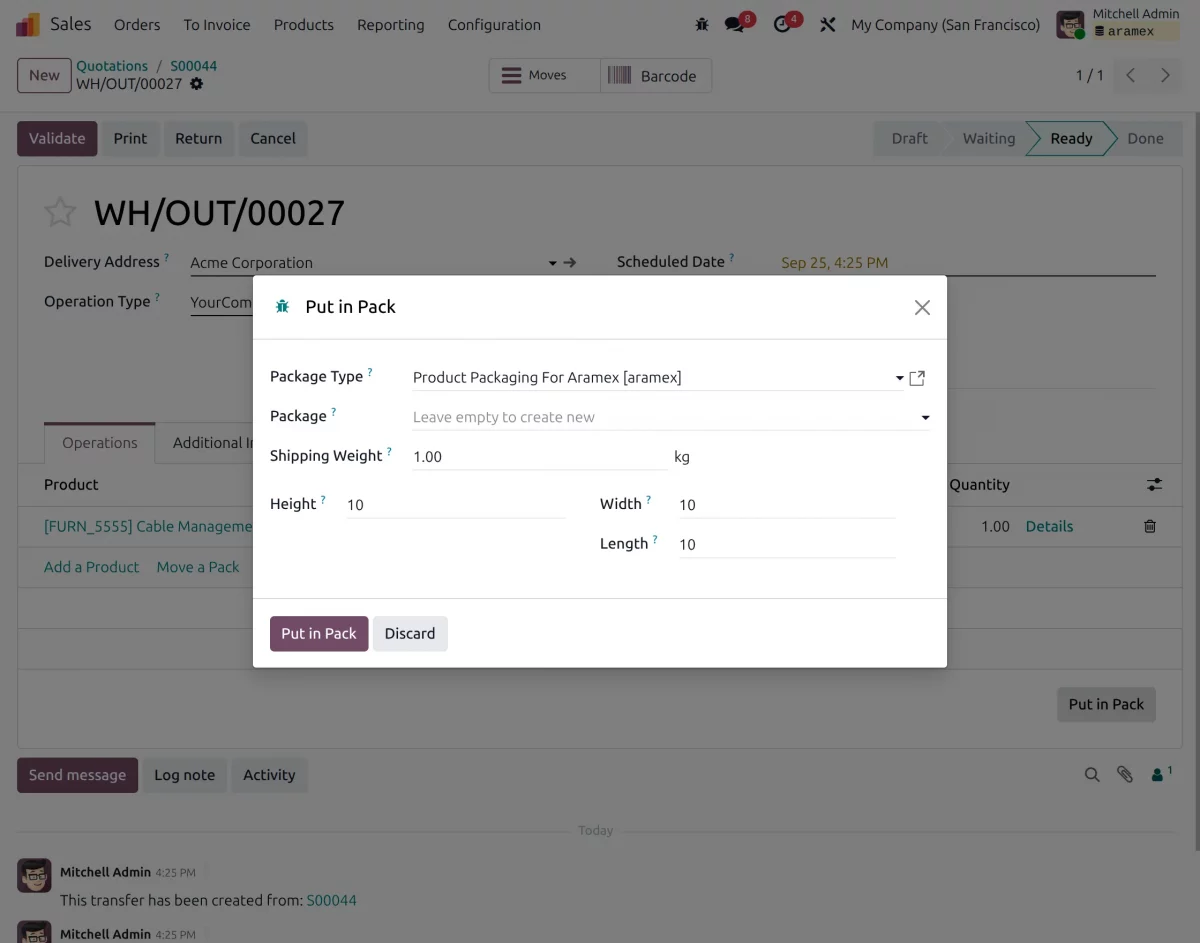Click Put in Pack button in dialog footer
1200x943 pixels.
point(319,634)
